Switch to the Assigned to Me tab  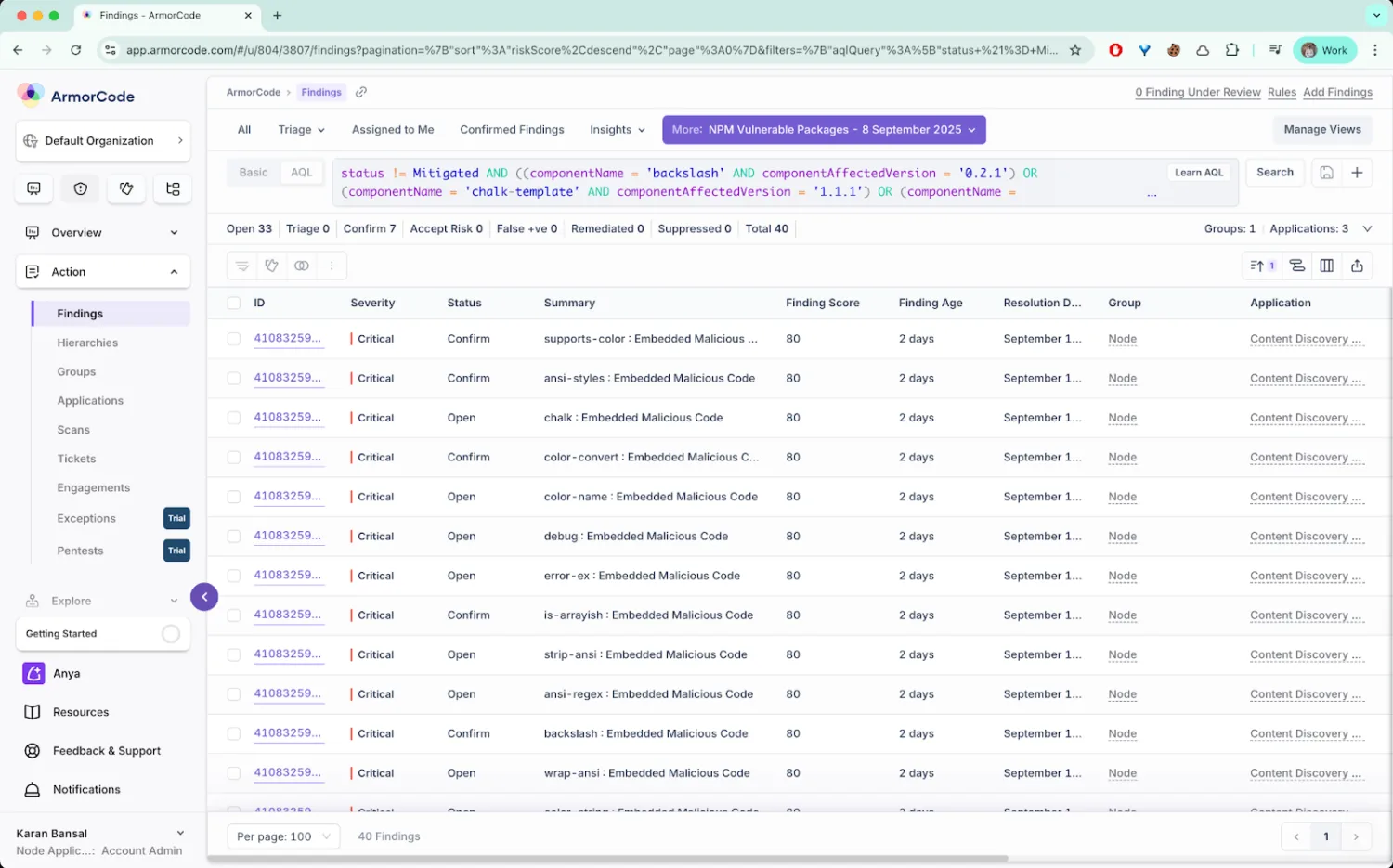tap(393, 130)
